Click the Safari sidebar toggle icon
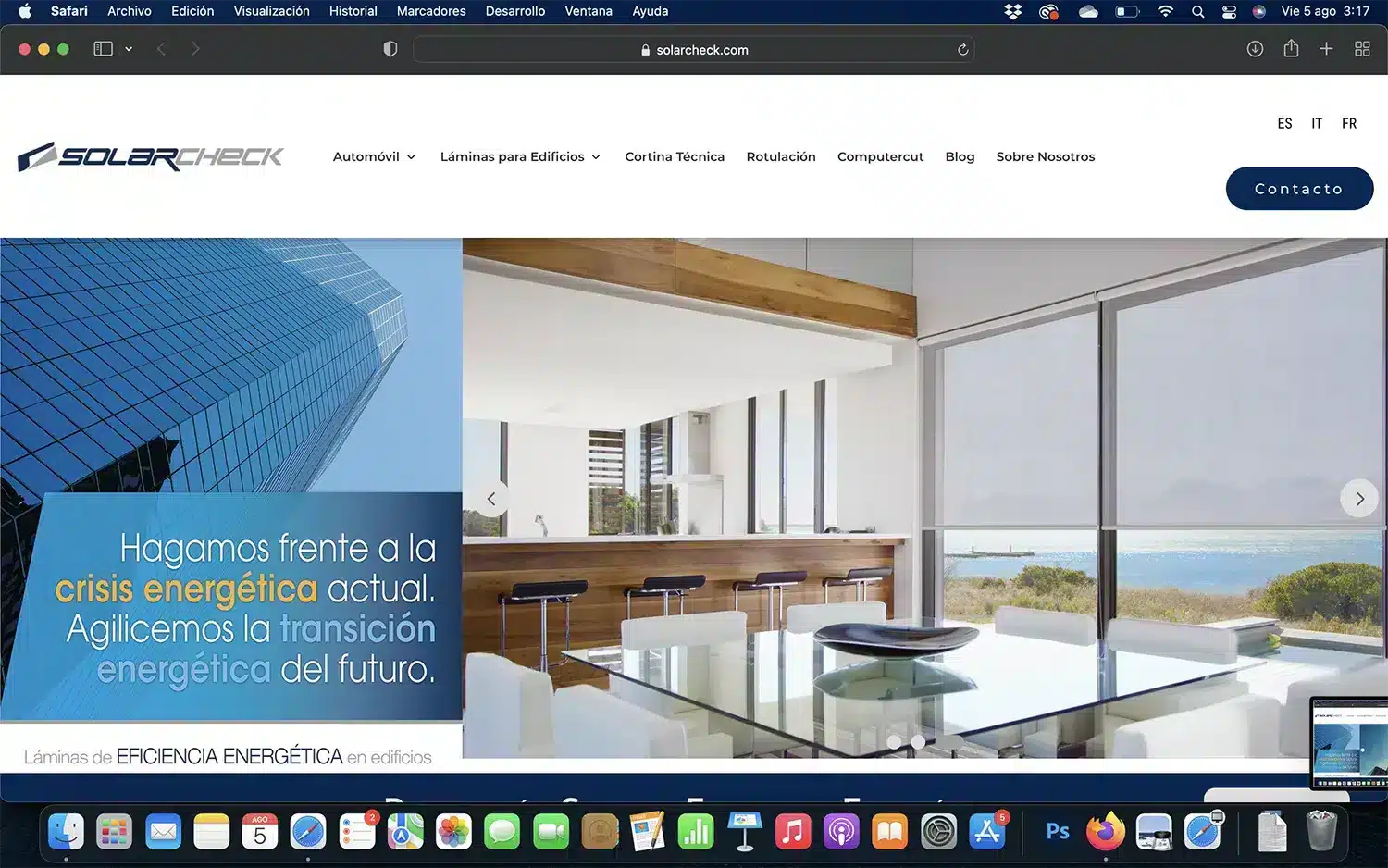 (103, 49)
